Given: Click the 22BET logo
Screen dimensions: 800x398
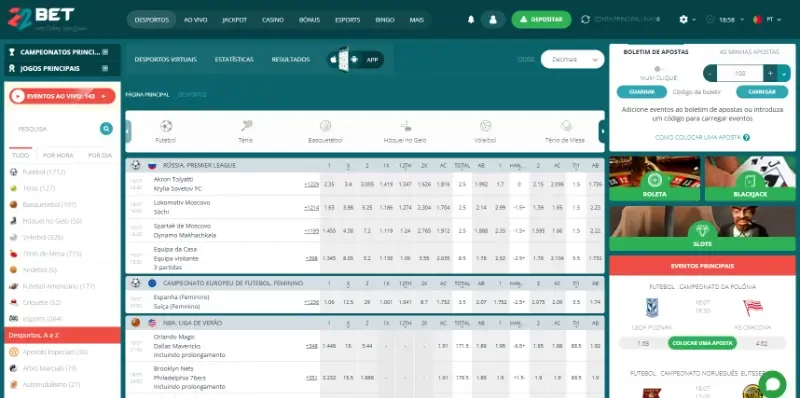Looking at the screenshot, I should (x=47, y=19).
